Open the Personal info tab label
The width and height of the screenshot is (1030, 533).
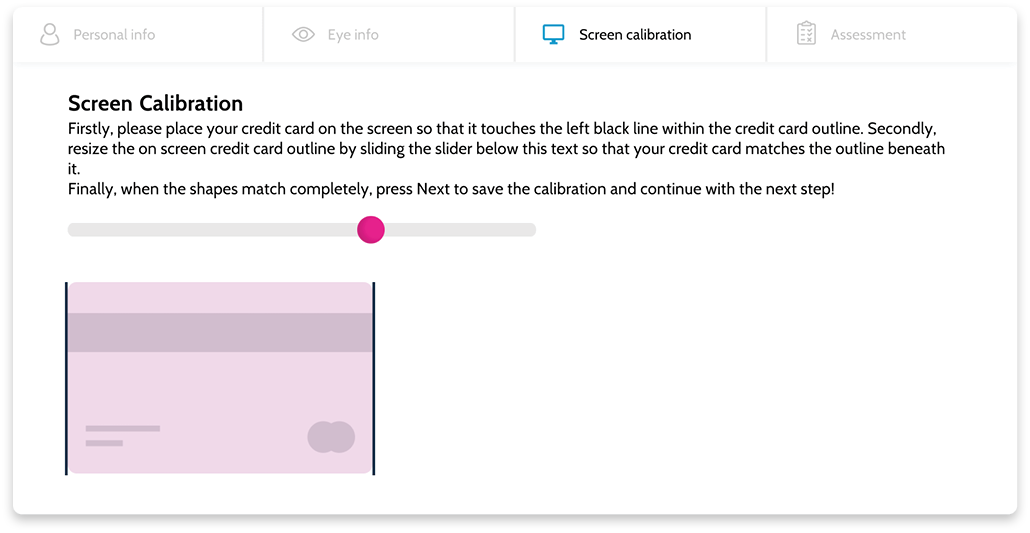114,35
